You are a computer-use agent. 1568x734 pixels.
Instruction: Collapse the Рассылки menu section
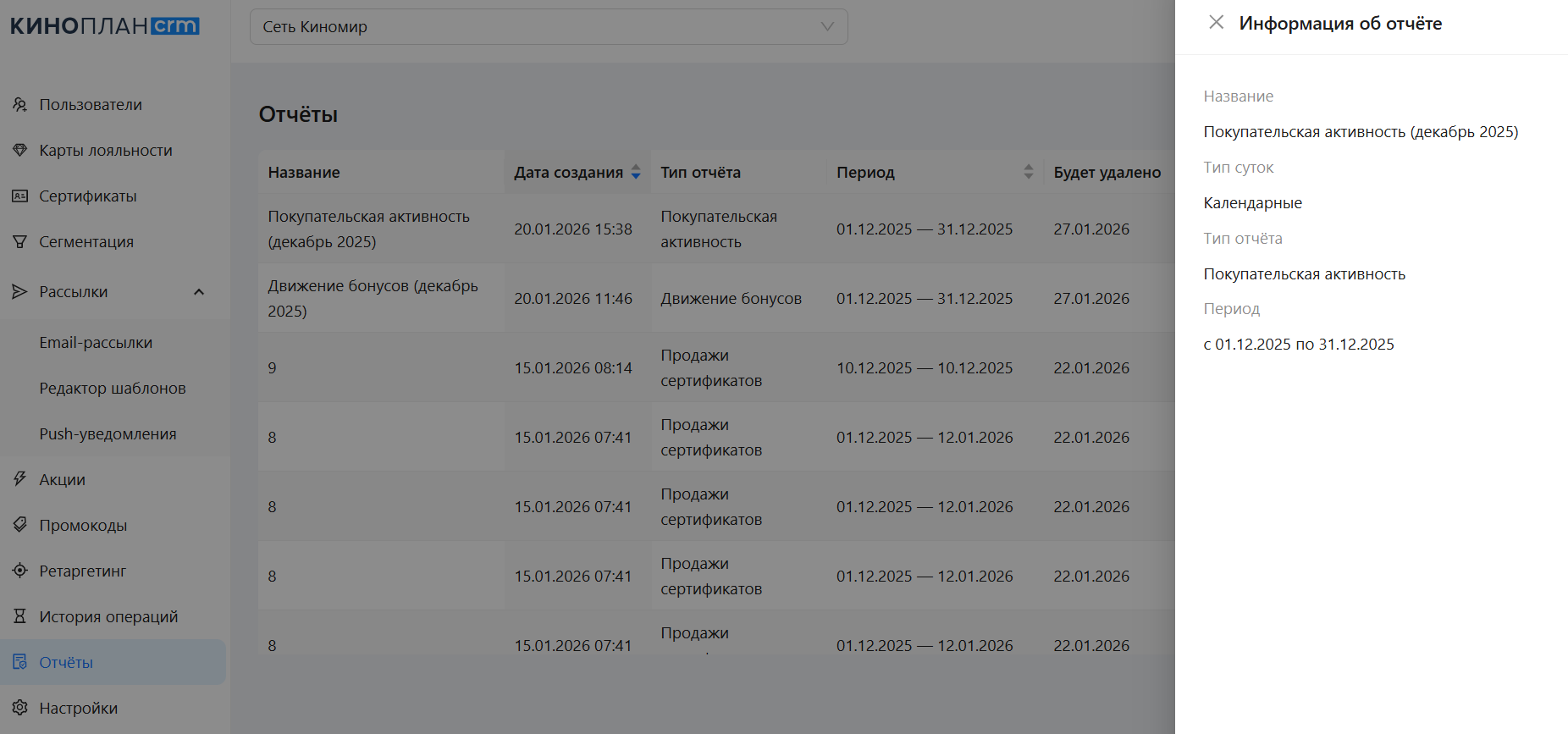199,292
